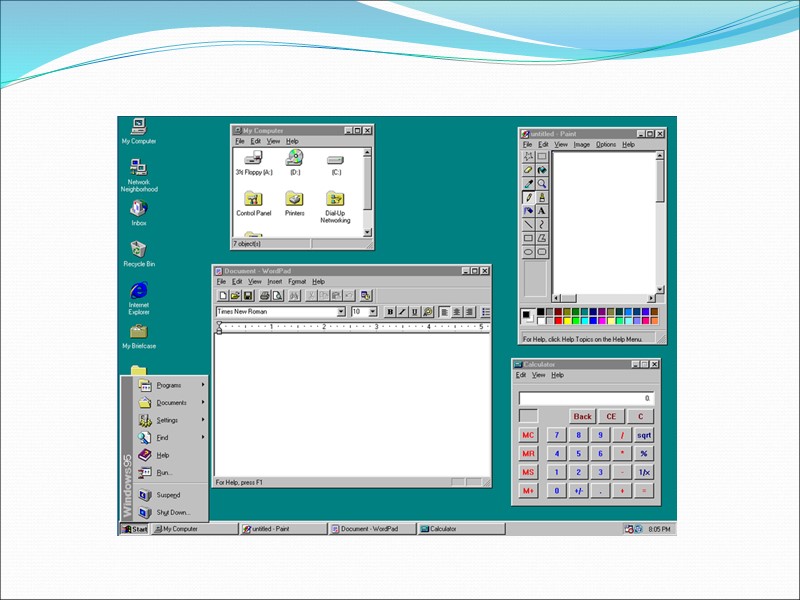Select the Text tool in Paint

(542, 211)
